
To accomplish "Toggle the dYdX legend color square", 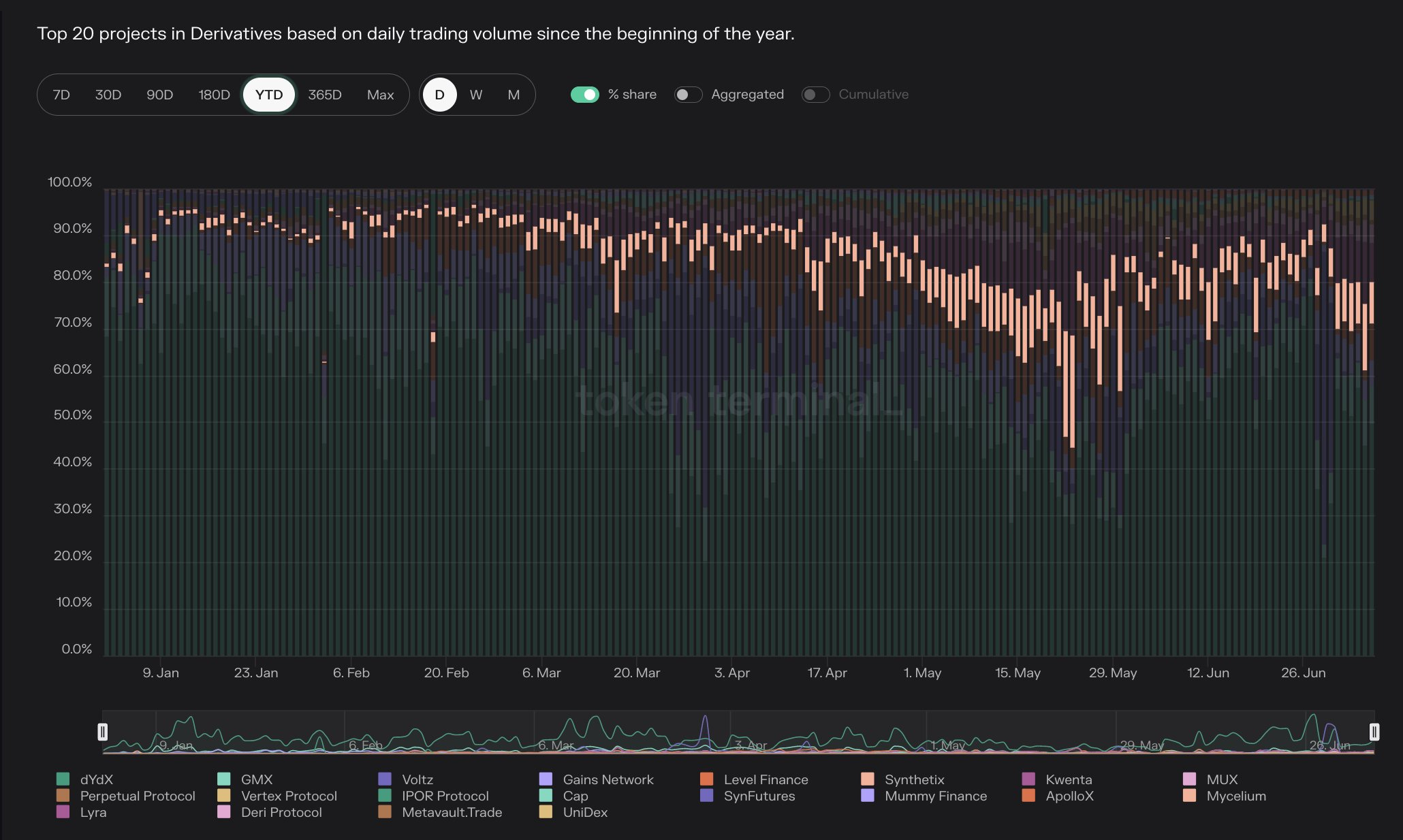I will pyautogui.click(x=63, y=779).
